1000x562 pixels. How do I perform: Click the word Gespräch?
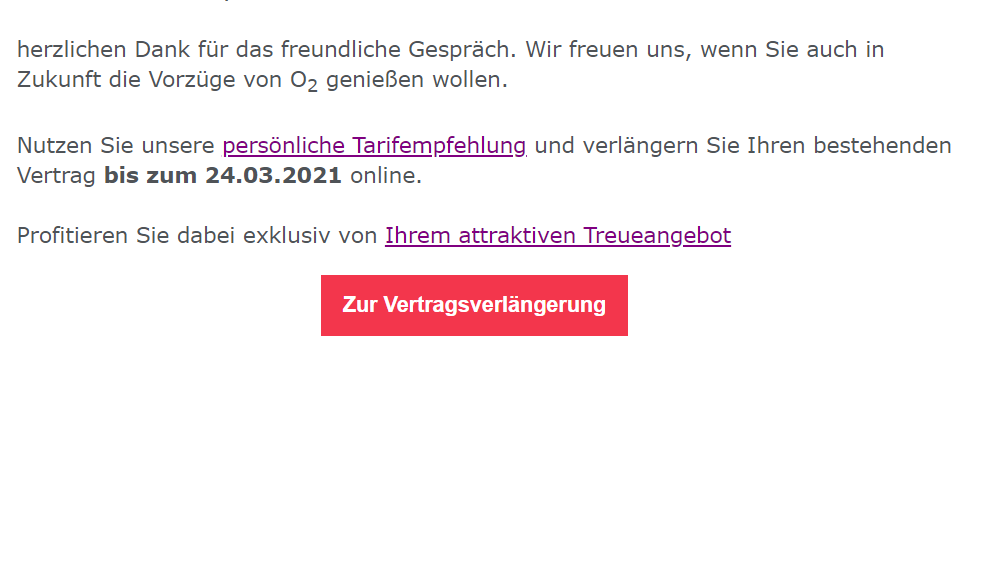click(x=461, y=50)
